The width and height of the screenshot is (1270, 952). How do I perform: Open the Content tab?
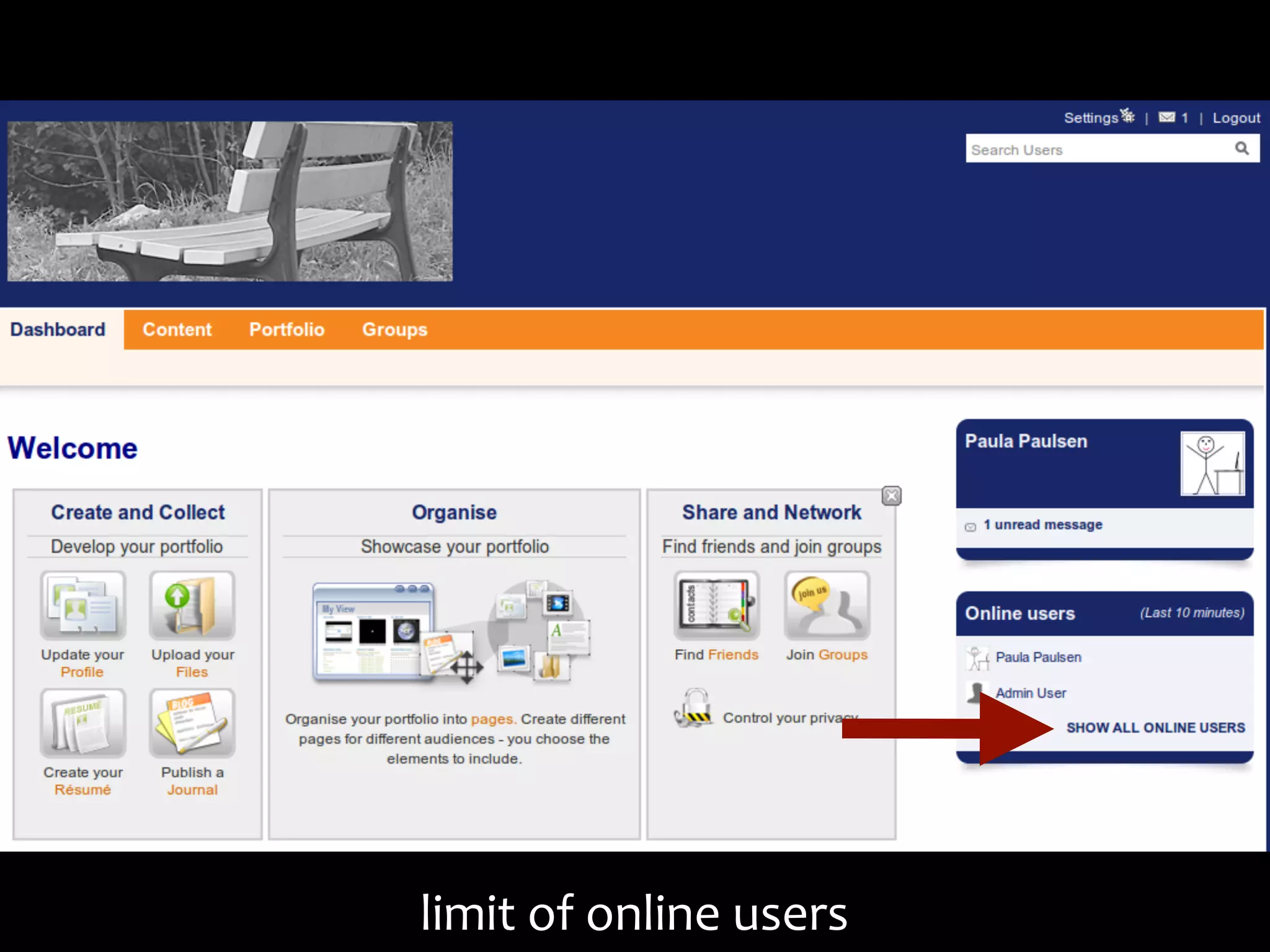coord(177,330)
